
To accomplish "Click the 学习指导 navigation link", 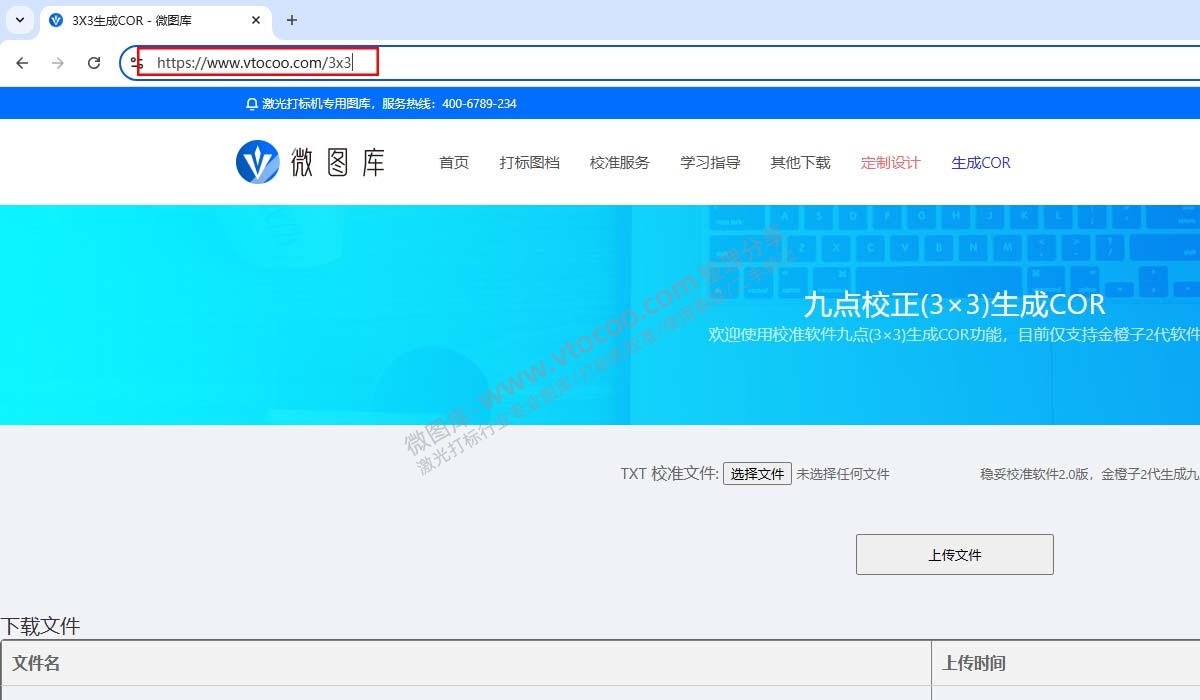I will point(709,162).
